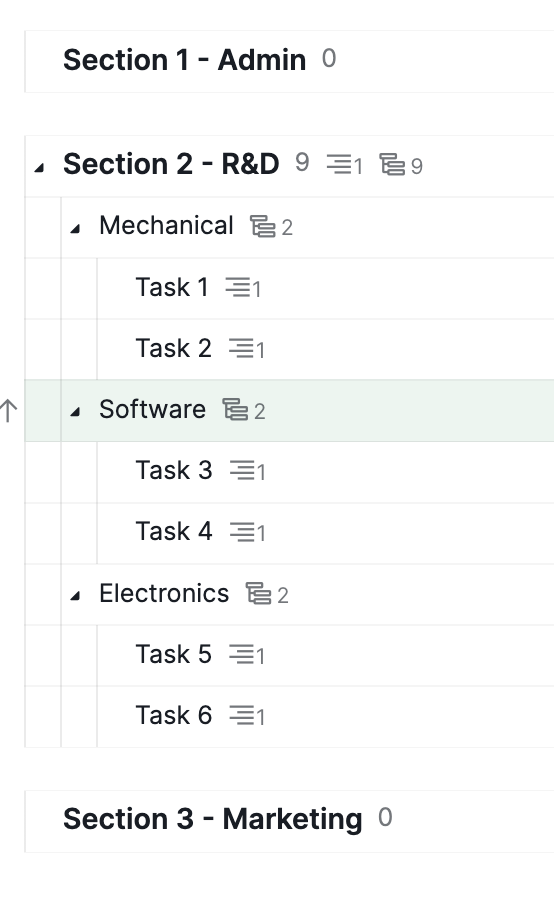Click the description lines icon in Section 2 header

tap(339, 164)
